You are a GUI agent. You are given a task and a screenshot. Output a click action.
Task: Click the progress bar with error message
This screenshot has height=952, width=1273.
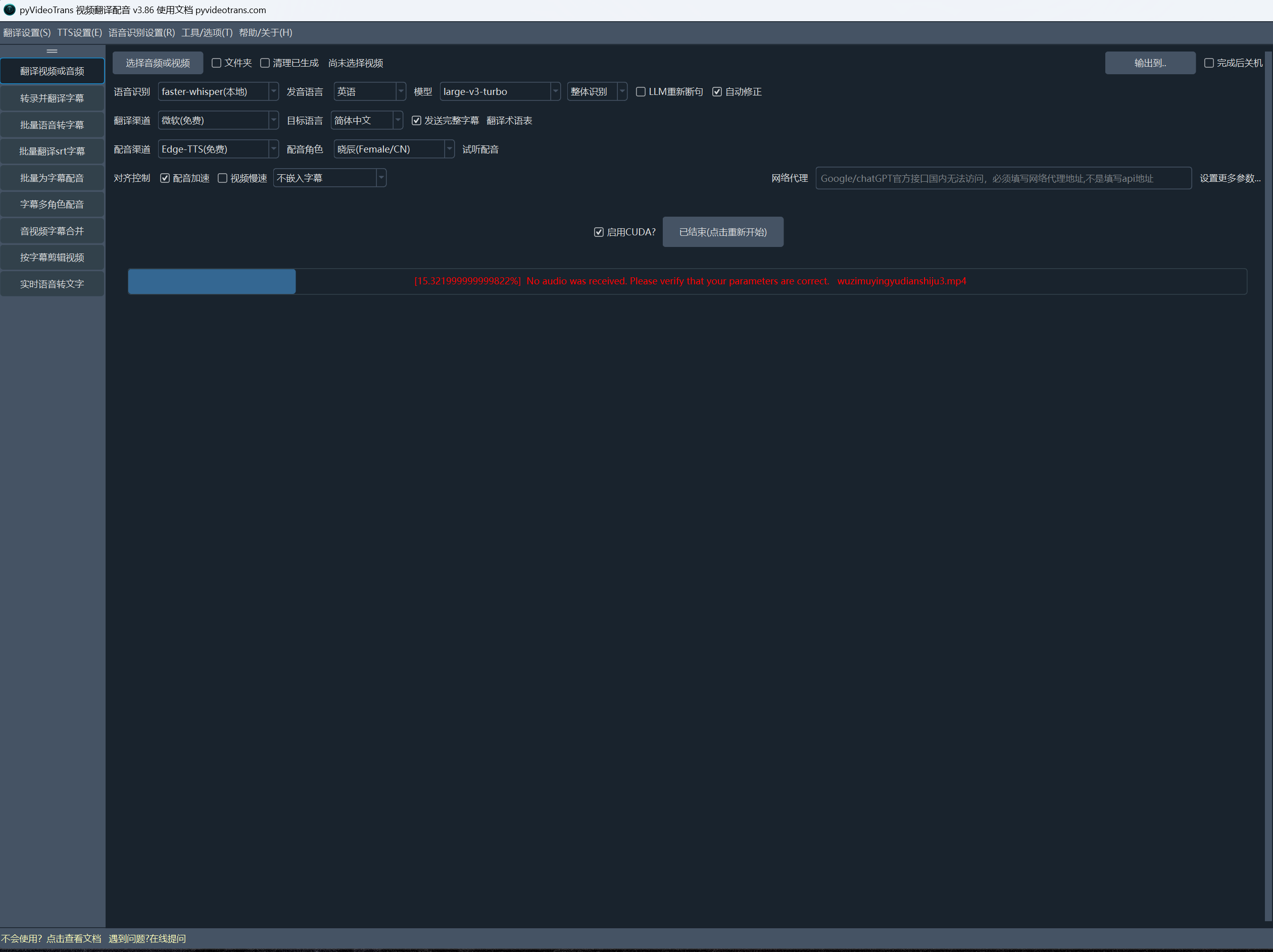tap(687, 281)
